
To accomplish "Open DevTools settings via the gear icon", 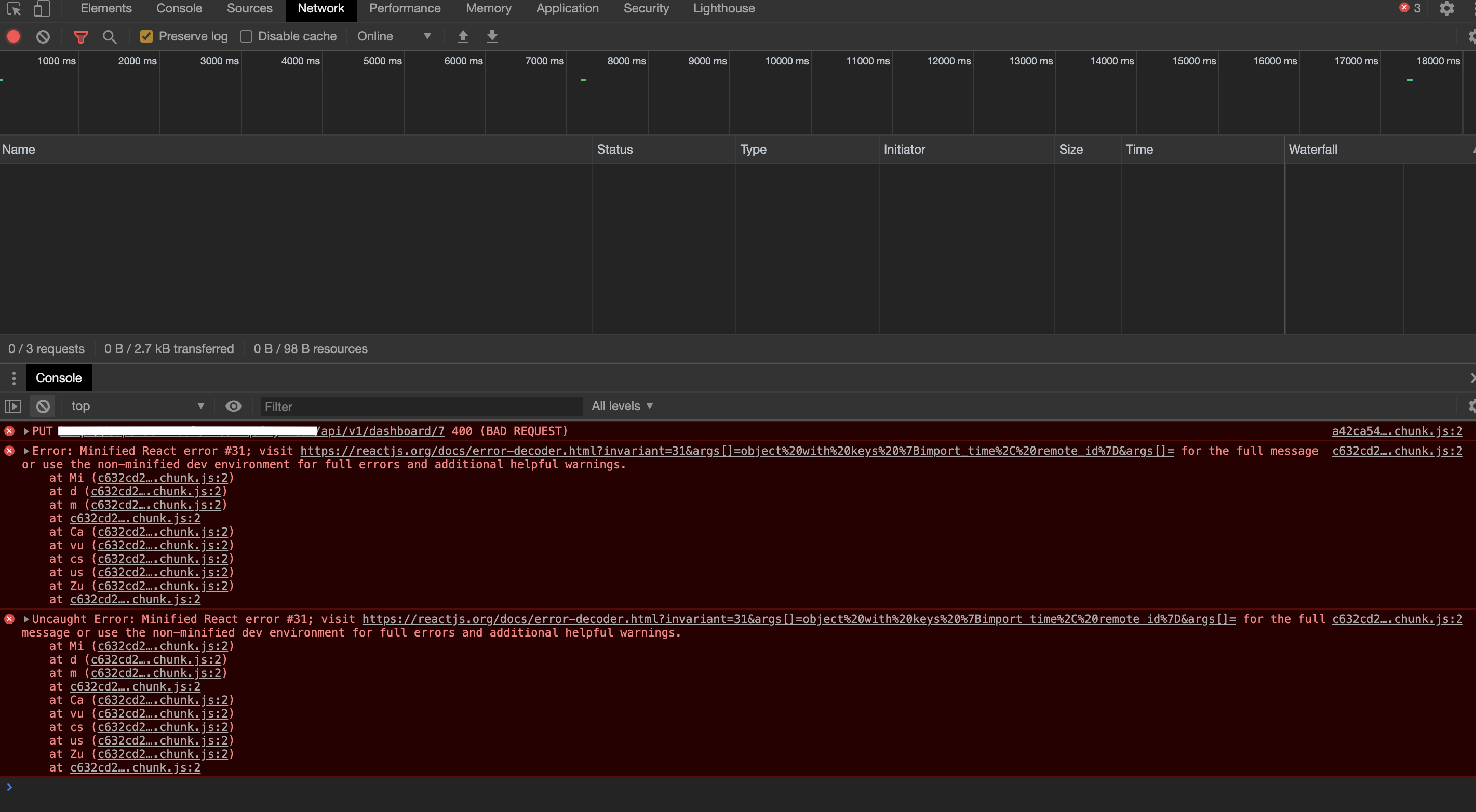I will coord(1446,9).
